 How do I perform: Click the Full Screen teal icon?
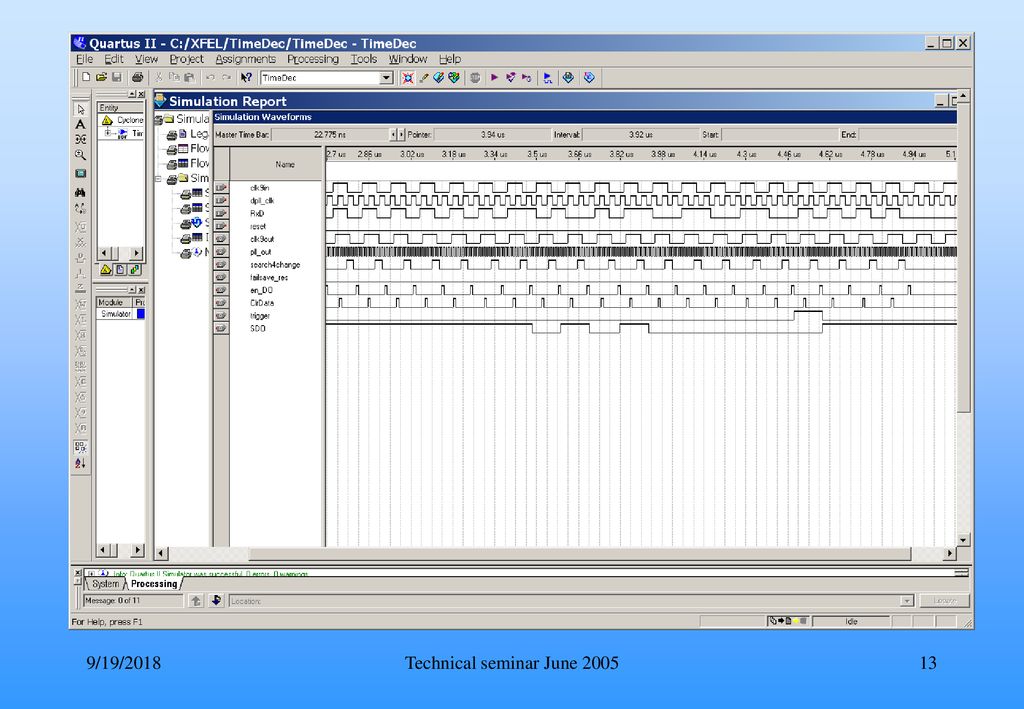(80, 174)
